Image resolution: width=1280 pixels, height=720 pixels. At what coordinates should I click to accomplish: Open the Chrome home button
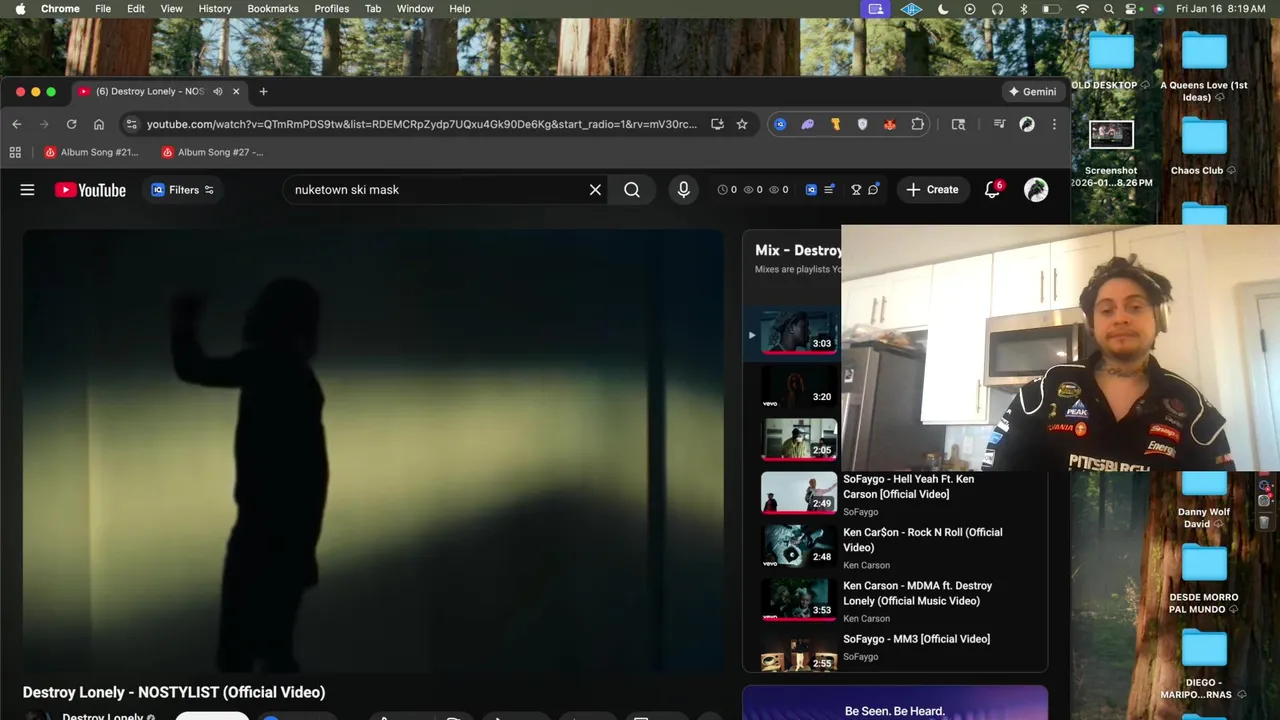(99, 124)
